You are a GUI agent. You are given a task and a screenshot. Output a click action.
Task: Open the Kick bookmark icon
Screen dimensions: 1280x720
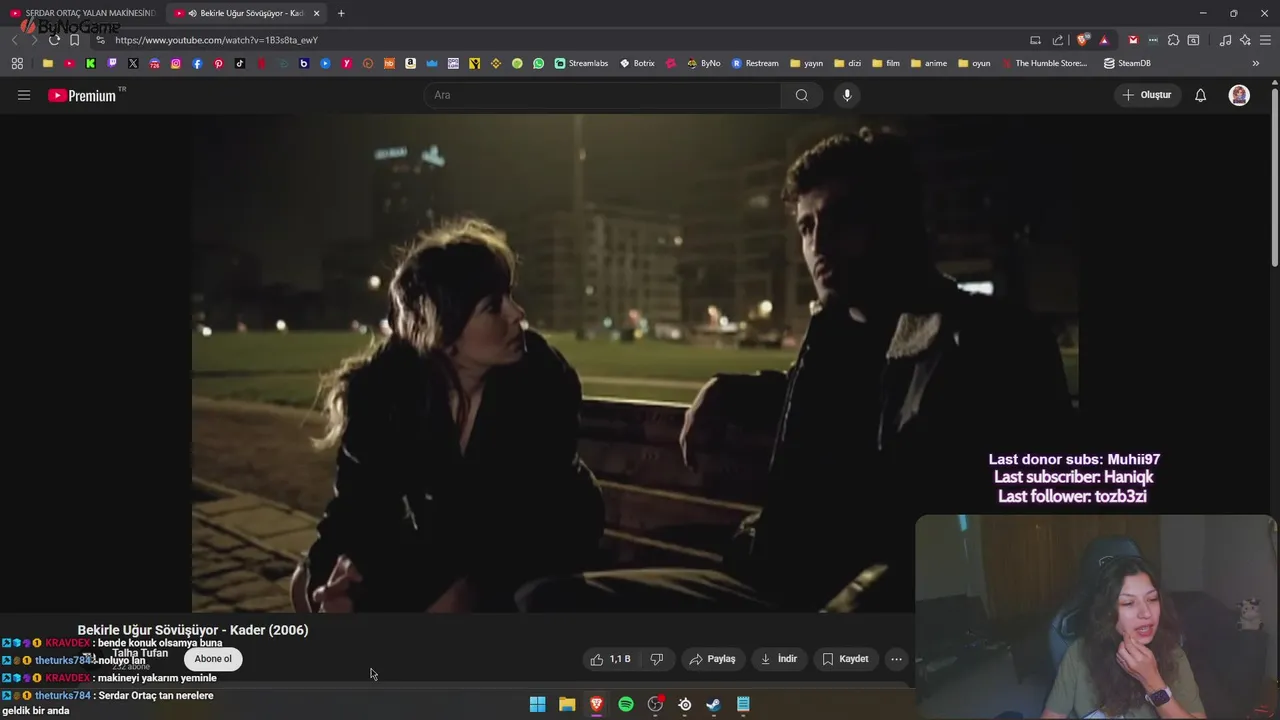click(x=90, y=63)
